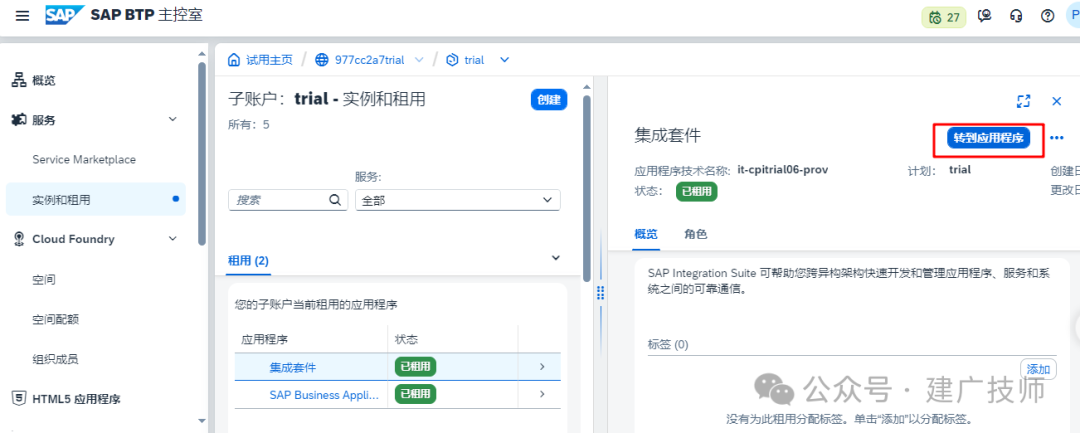Close the 集成套件 detail panel
1080x433 pixels.
point(1057,101)
